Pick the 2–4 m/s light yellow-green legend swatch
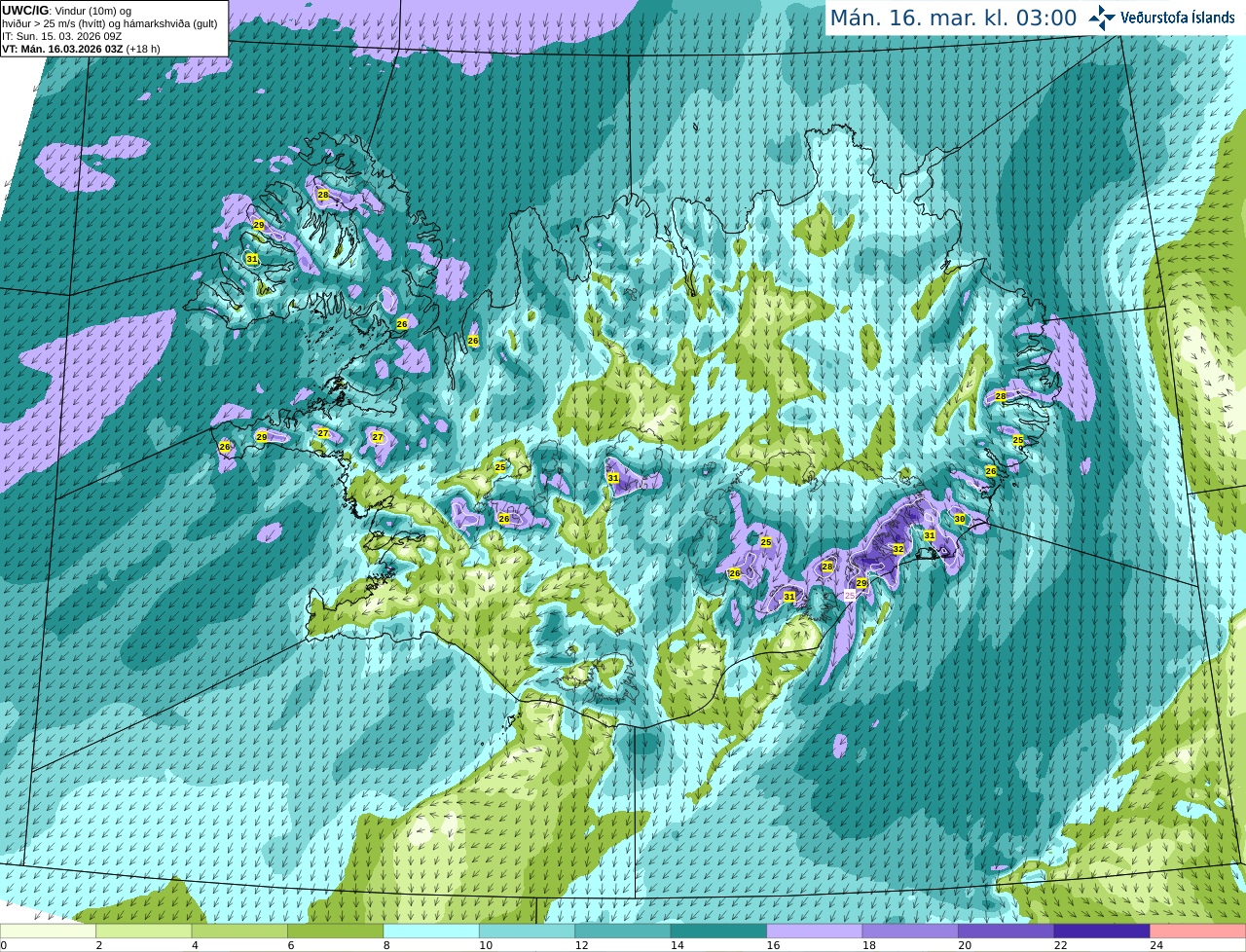The image size is (1246, 952). click(x=144, y=932)
